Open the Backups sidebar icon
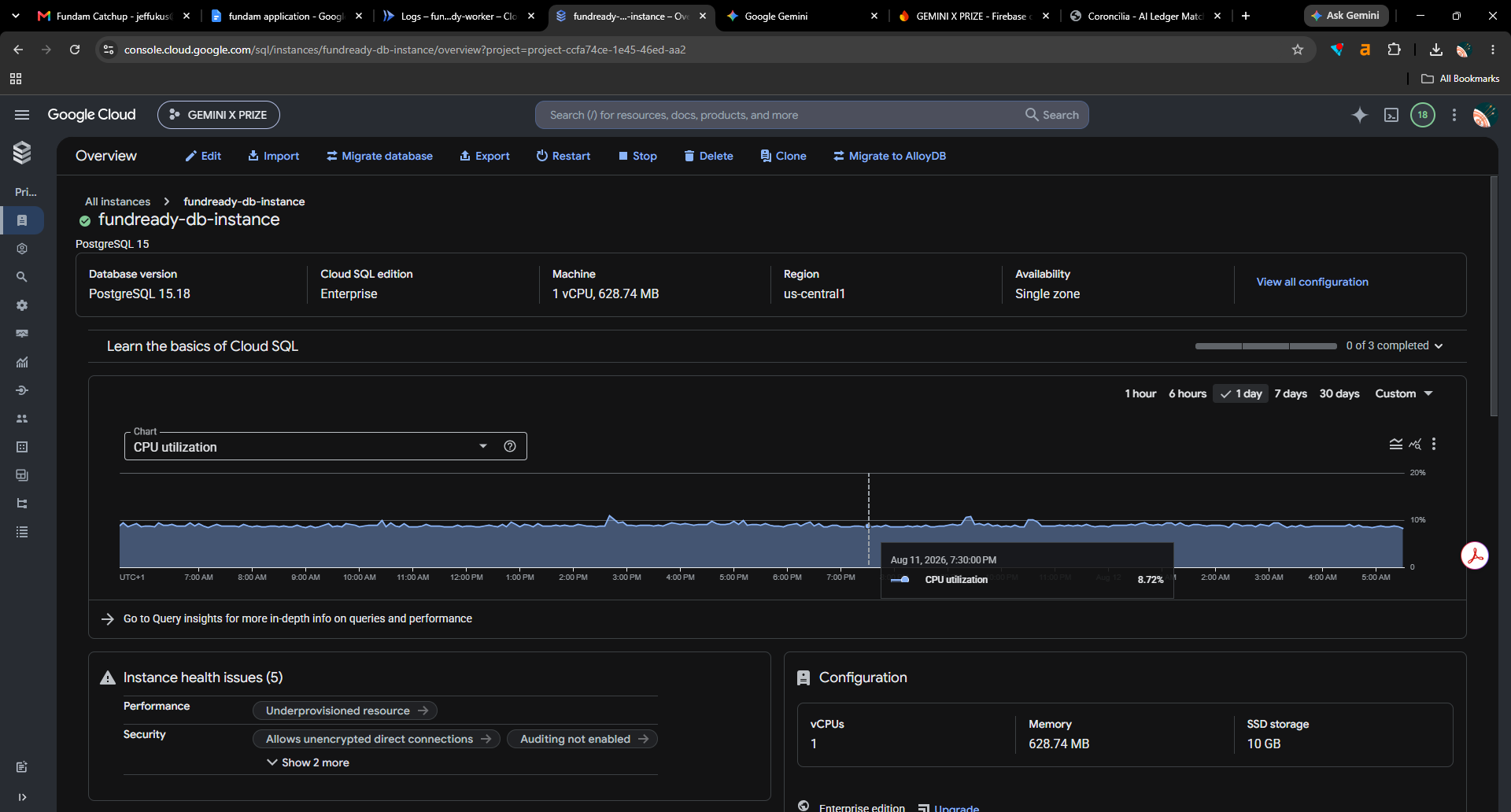The width and height of the screenshot is (1511, 812). tap(22, 475)
